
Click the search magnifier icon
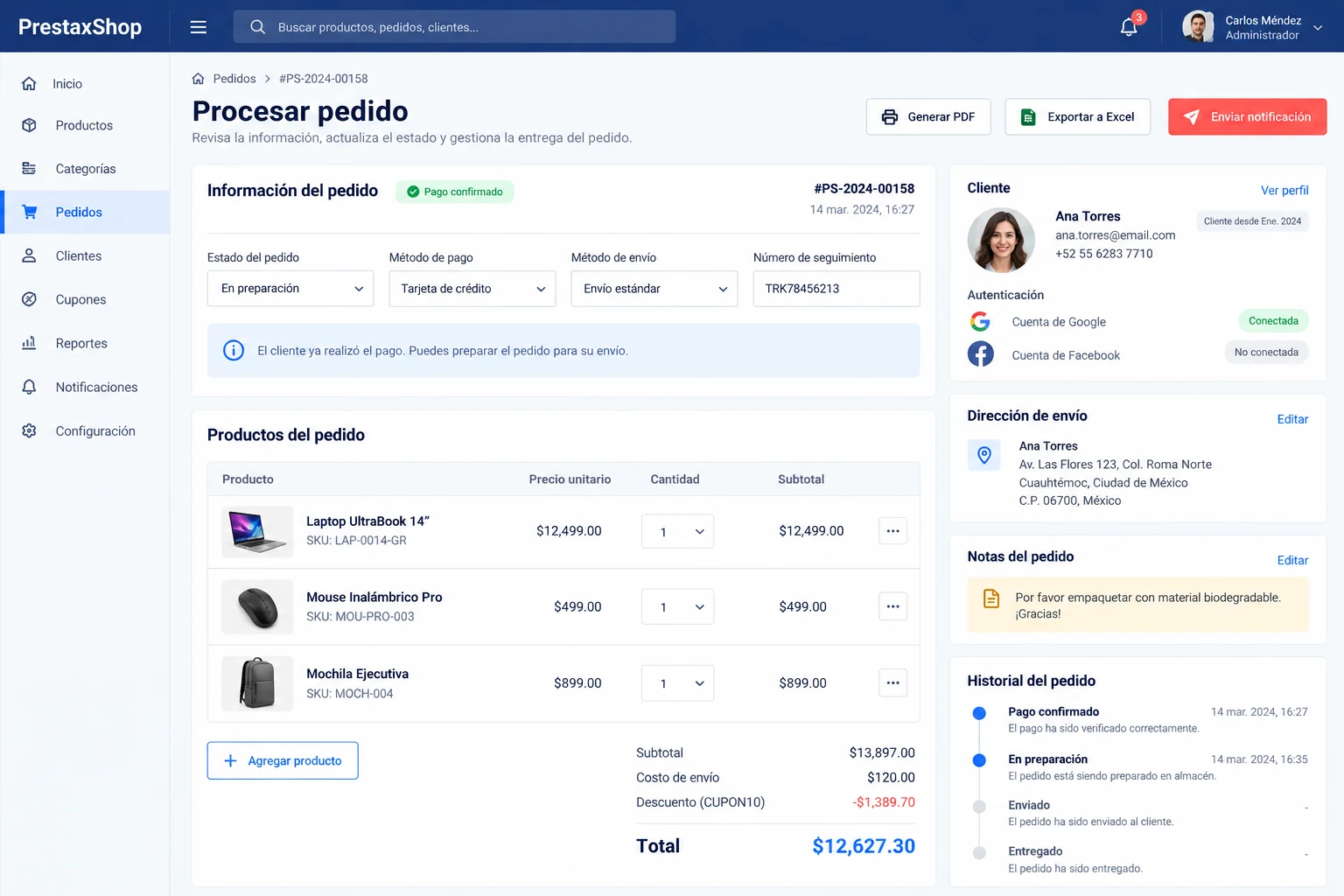[x=257, y=27]
